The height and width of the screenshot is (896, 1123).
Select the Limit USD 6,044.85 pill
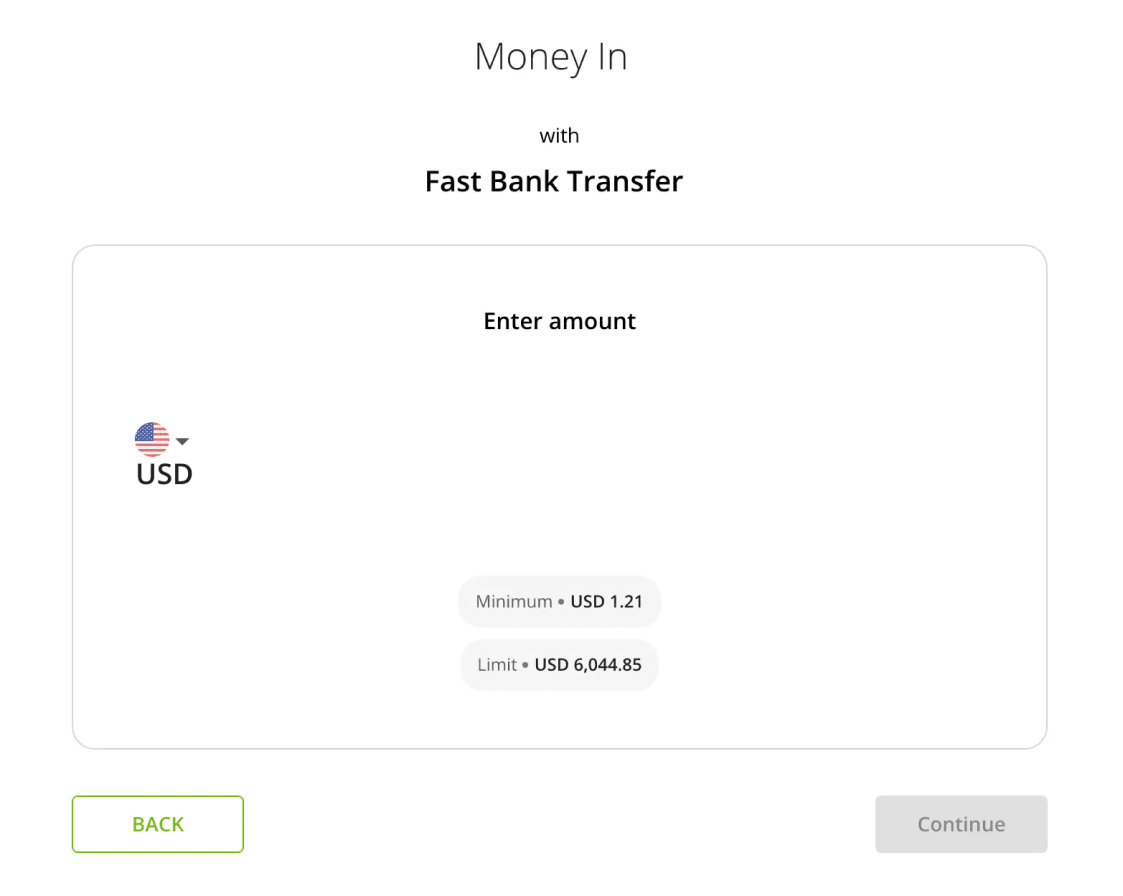tap(559, 664)
